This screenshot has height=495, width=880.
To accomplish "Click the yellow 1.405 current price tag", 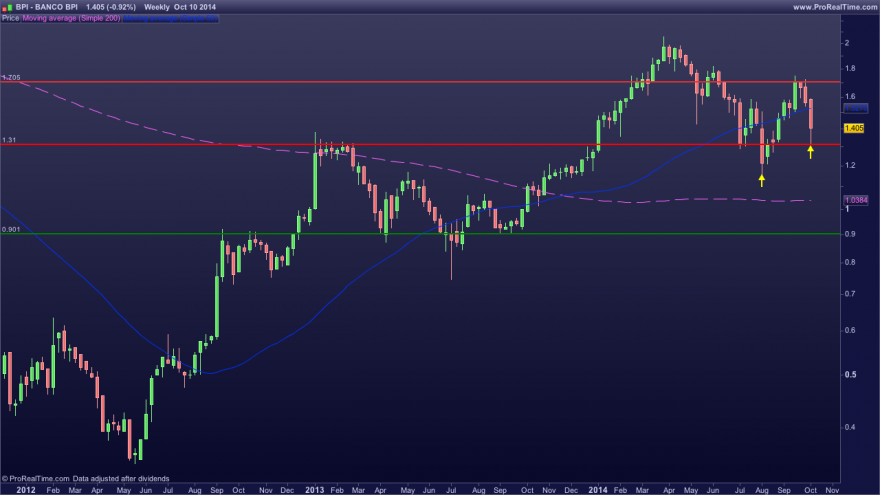I will pos(854,128).
